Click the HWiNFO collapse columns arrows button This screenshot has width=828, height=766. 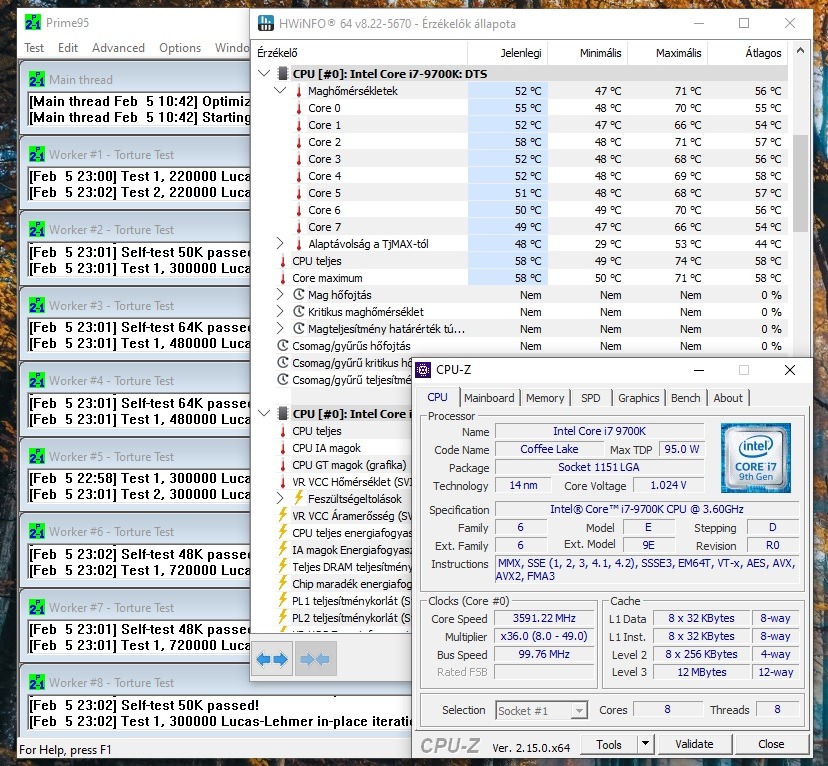pos(315,659)
